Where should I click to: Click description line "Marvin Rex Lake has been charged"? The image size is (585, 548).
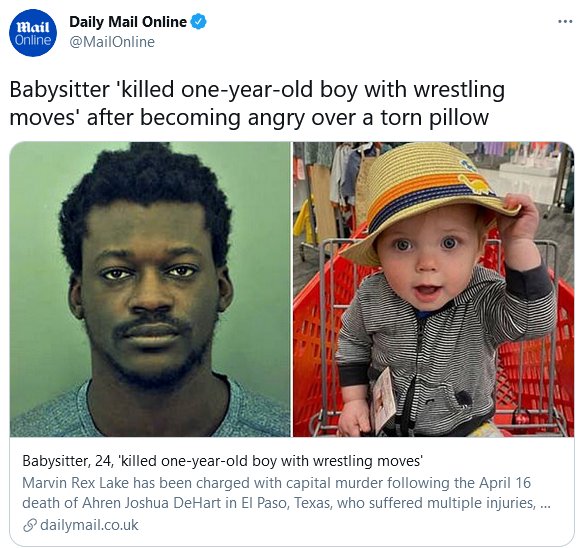pyautogui.click(x=276, y=483)
